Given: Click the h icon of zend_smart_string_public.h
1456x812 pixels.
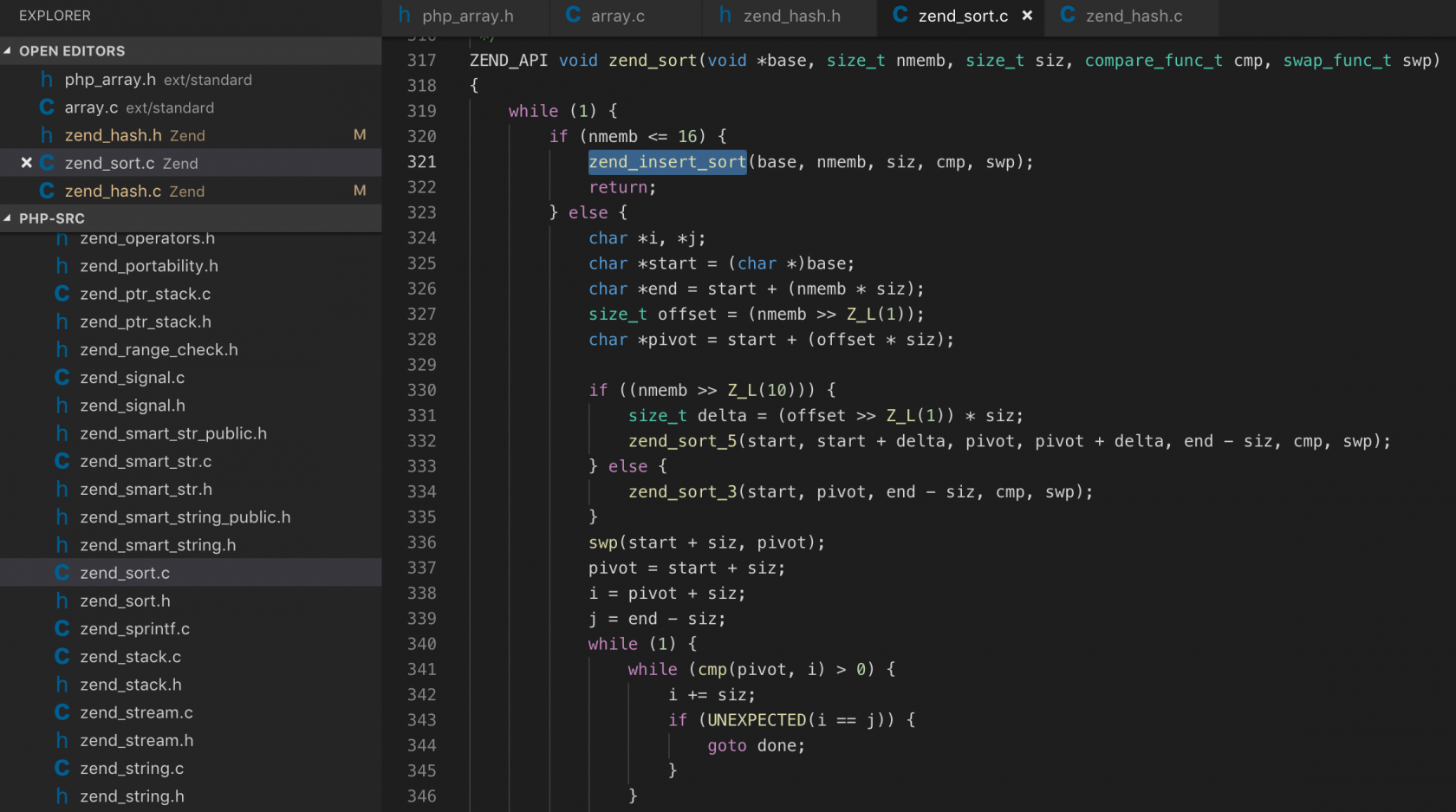Looking at the screenshot, I should (x=62, y=517).
